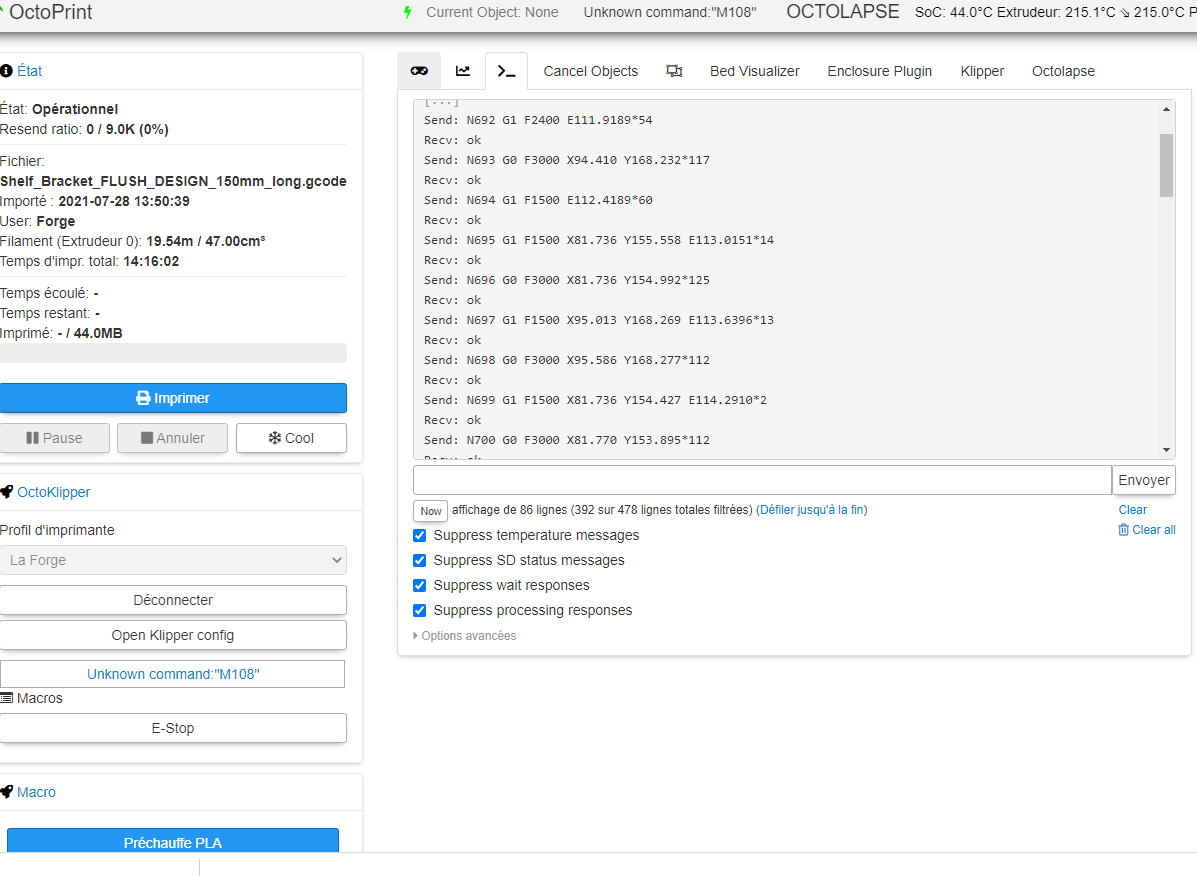Screen dimensions: 1197x876
Task: Click the OctoPrint logo title
Action: click(x=50, y=12)
